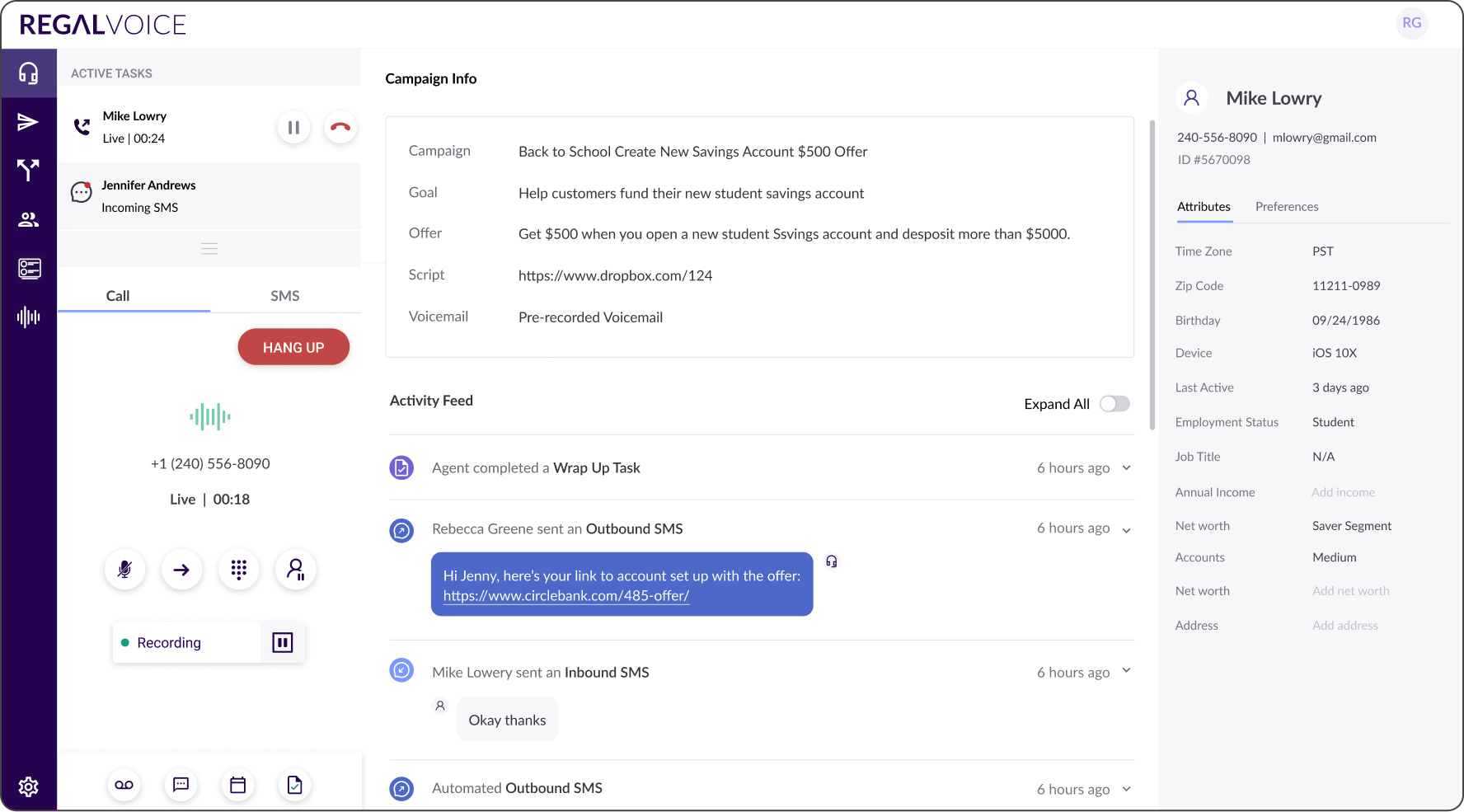Open the voicemail drop icon
The image size is (1464, 812).
[124, 785]
